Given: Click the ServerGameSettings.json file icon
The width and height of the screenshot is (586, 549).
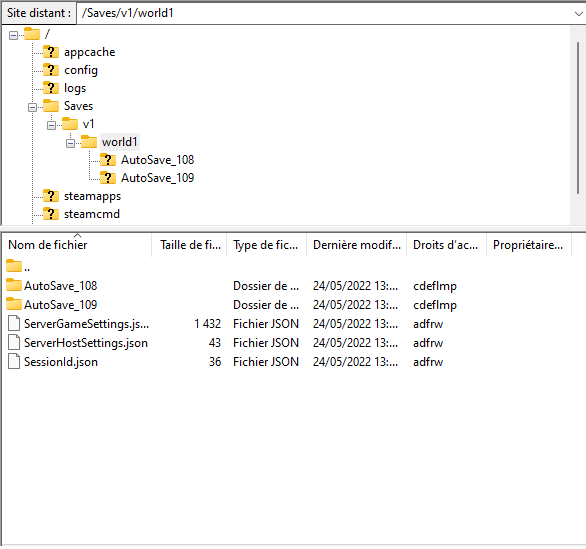Looking at the screenshot, I should point(14,323).
